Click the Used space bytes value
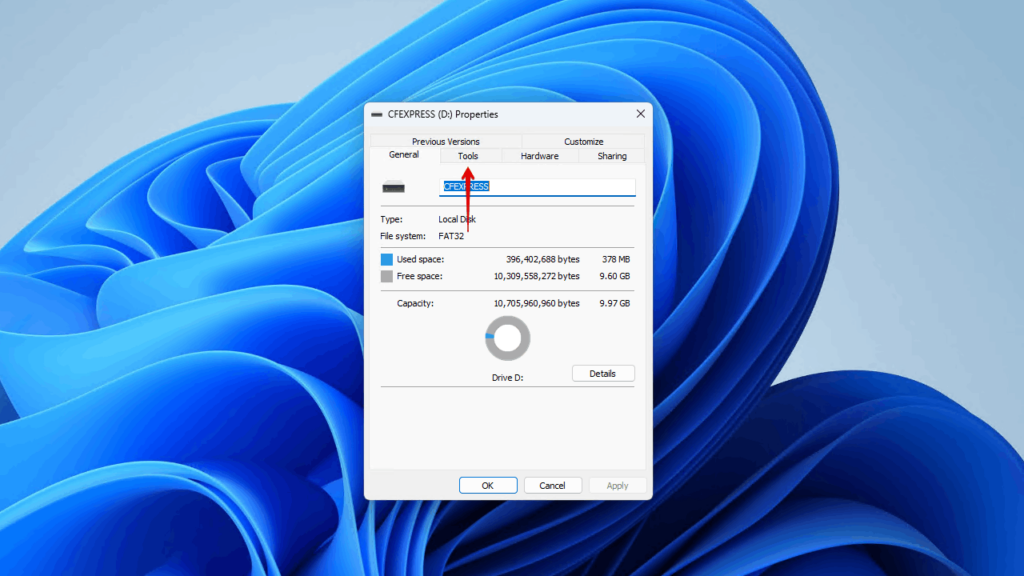Viewport: 1024px width, 576px height. 542,259
